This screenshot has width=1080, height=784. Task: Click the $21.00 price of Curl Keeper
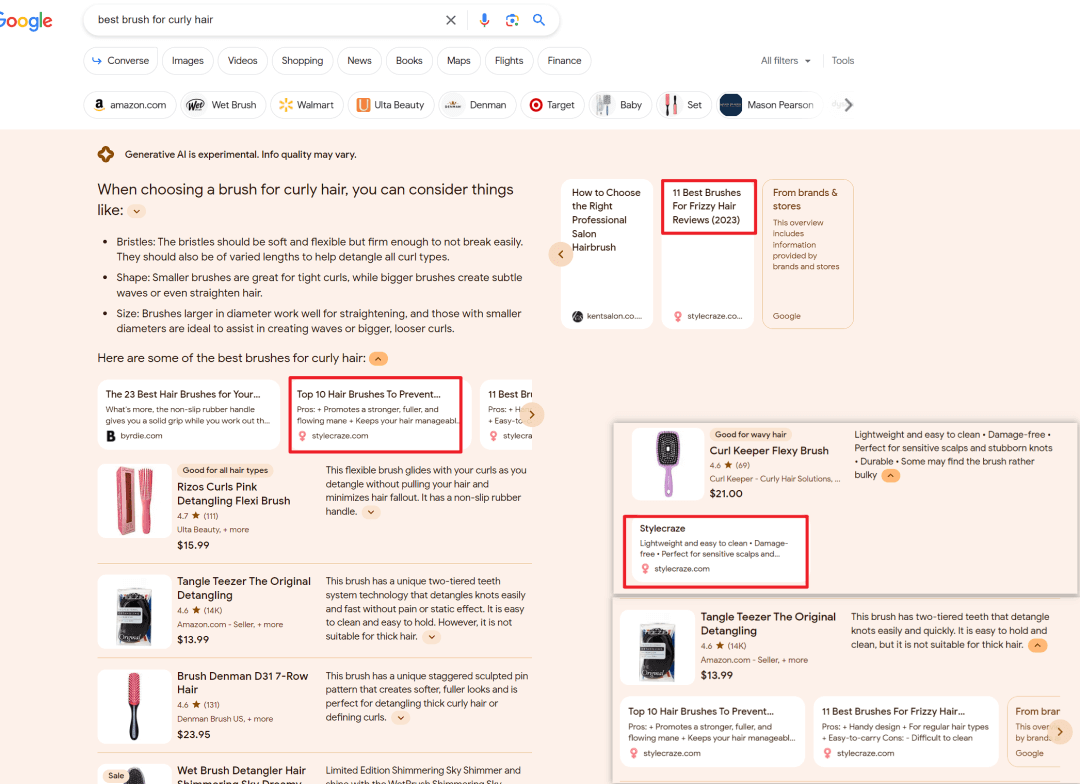pyautogui.click(x=726, y=494)
